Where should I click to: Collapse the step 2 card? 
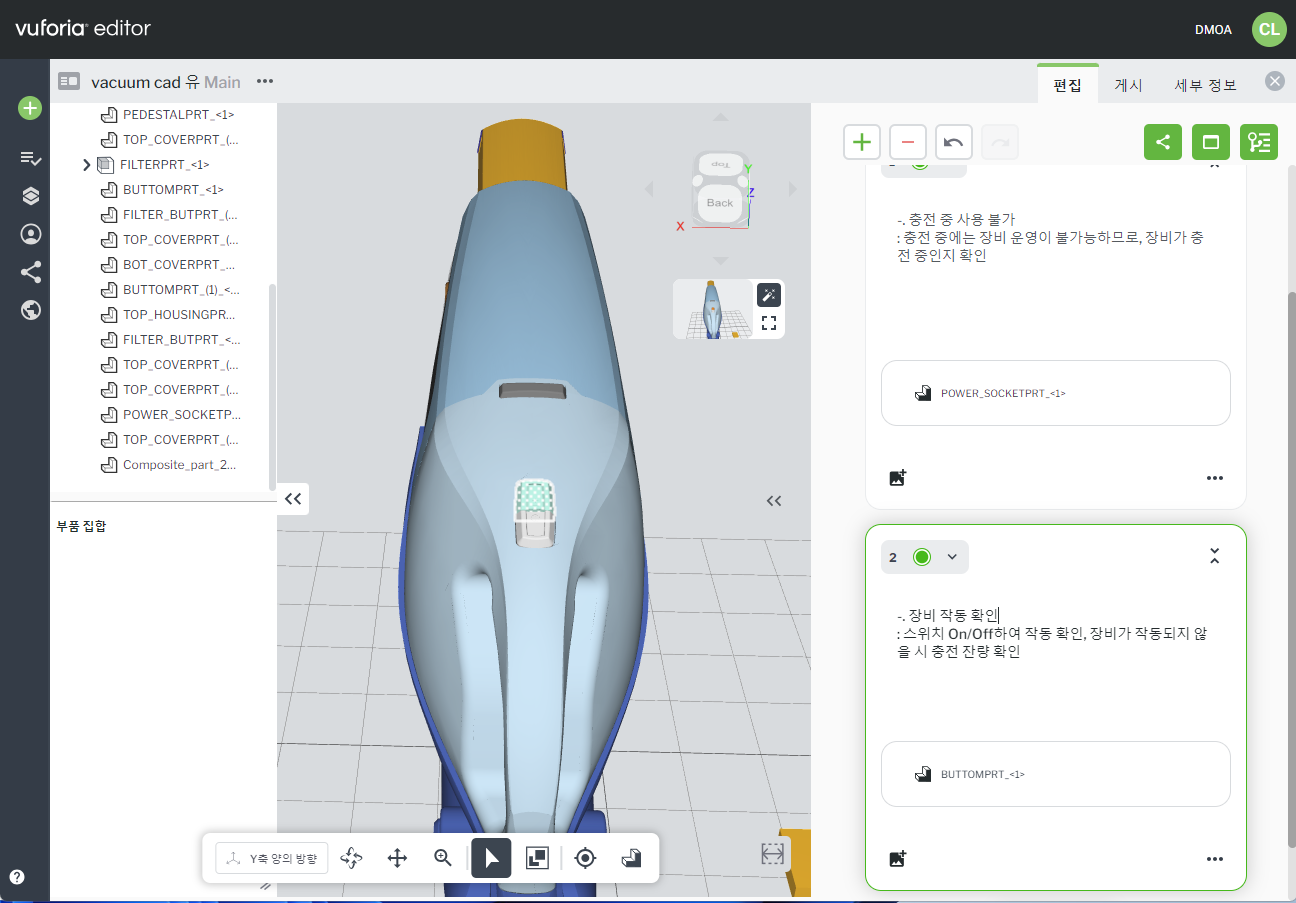tap(1214, 557)
